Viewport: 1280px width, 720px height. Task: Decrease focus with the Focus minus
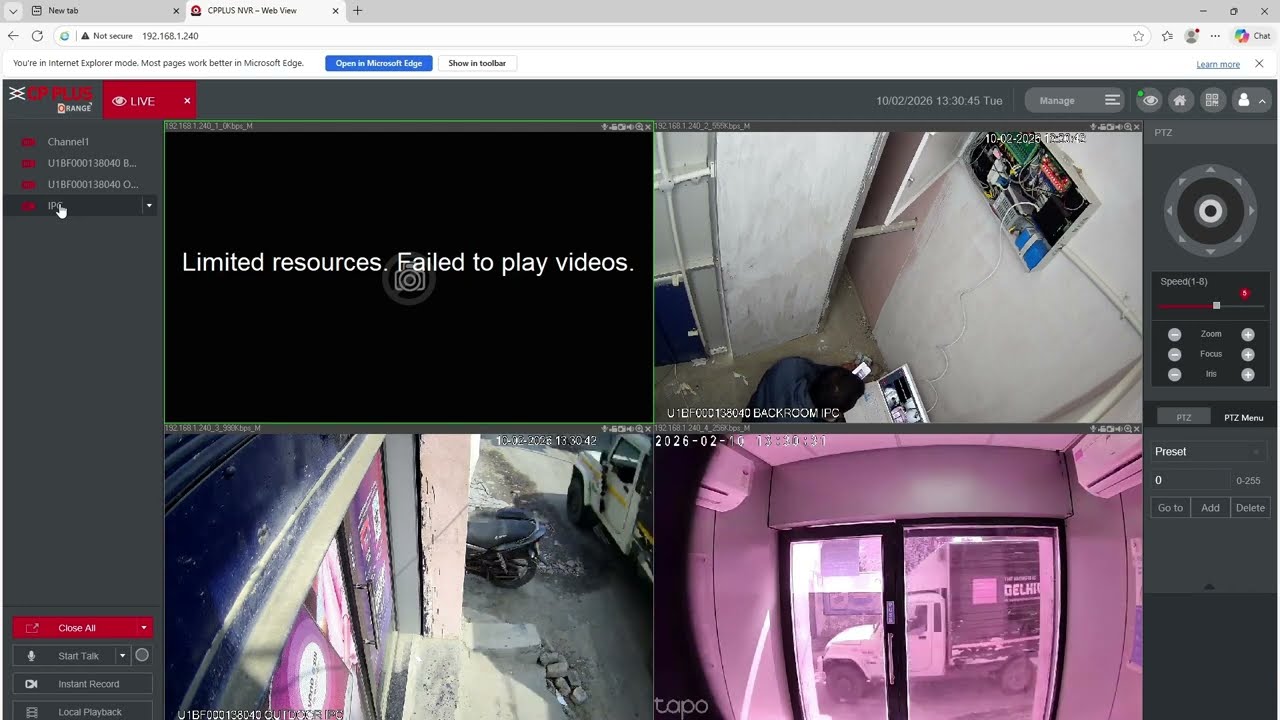[x=1175, y=354]
